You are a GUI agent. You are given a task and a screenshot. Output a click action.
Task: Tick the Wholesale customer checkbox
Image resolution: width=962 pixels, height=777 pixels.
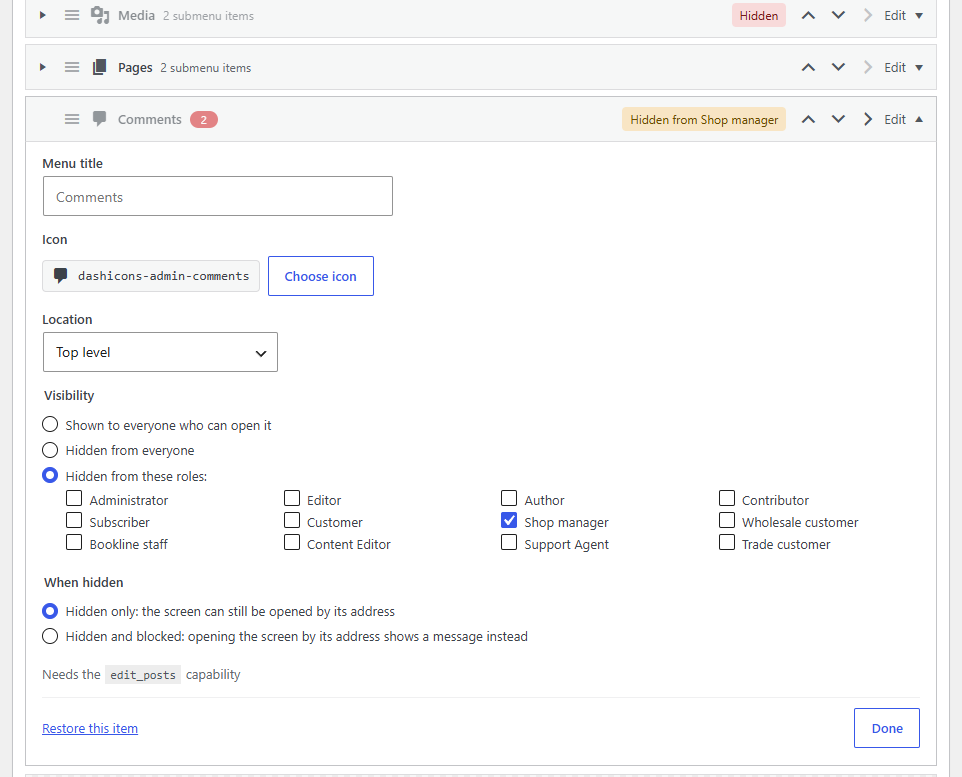coord(727,520)
